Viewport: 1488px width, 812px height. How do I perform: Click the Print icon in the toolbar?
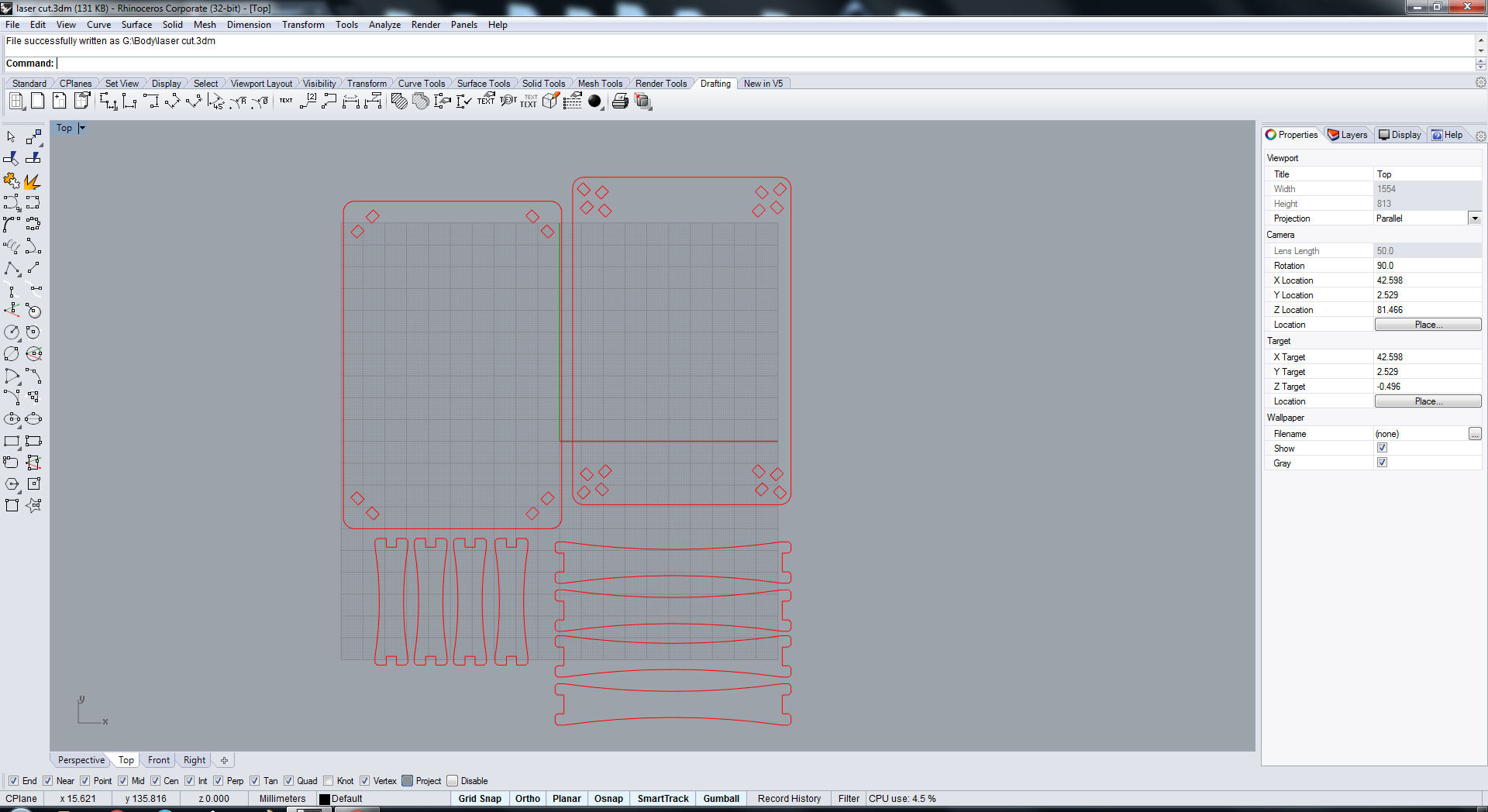click(x=620, y=101)
